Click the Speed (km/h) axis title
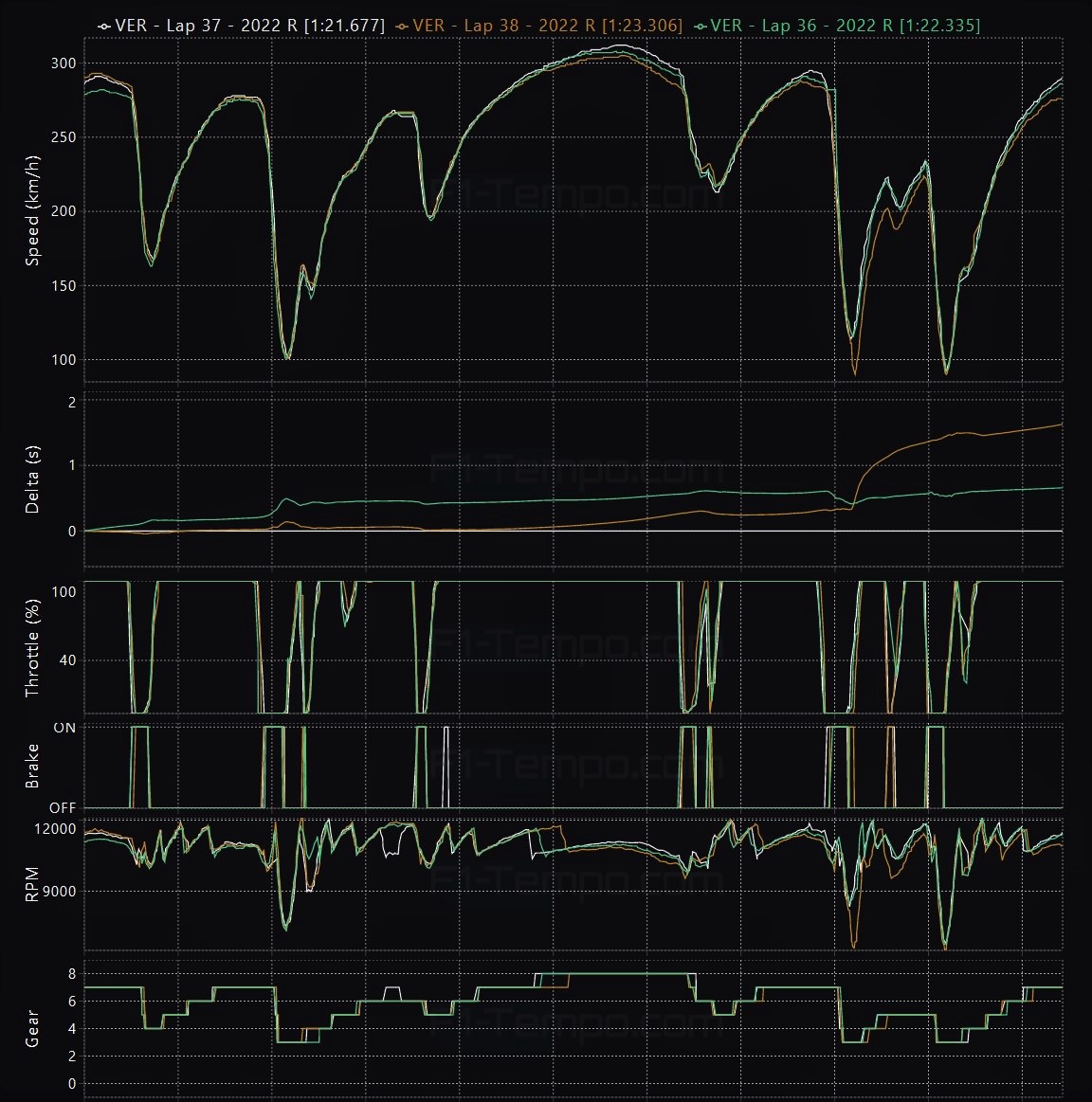The image size is (1092, 1102). click(32, 210)
